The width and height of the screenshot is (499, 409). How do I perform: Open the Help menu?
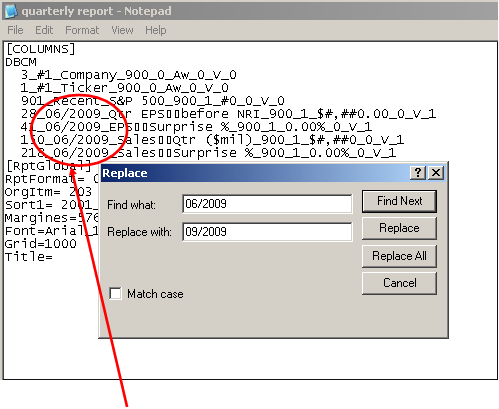point(156,30)
